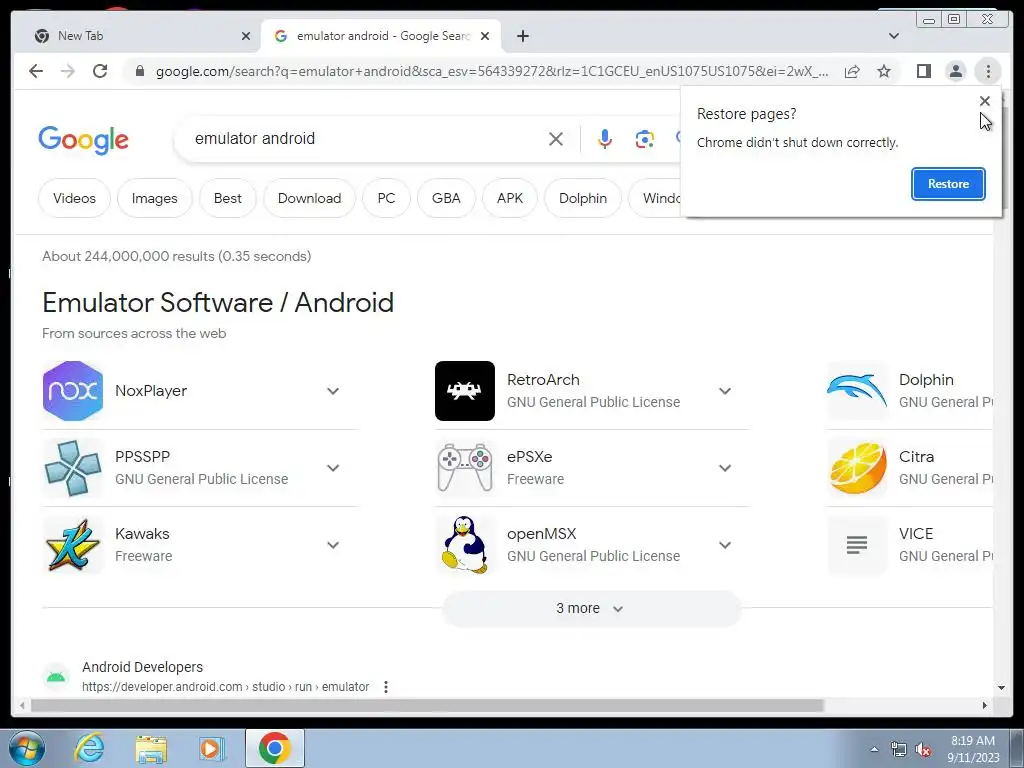Open more options for Android Developers result
The width and height of the screenshot is (1024, 768).
pos(386,687)
